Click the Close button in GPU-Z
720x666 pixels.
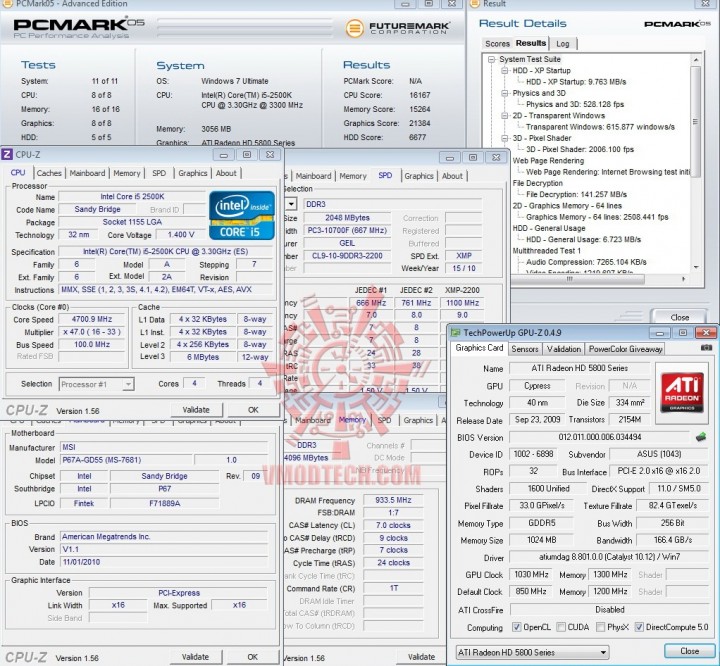pyautogui.click(x=690, y=651)
